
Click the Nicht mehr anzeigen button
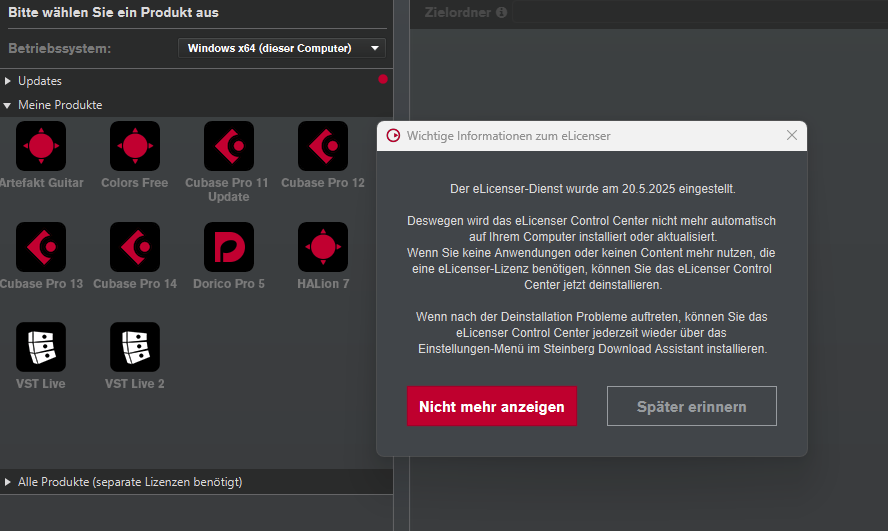tap(492, 406)
